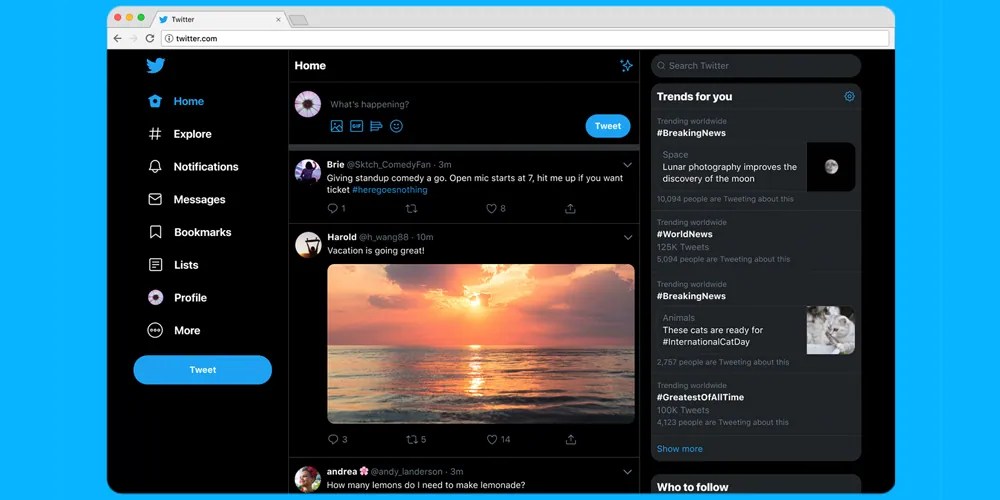Click the site info icon in address bar
Image resolution: width=1000 pixels, height=500 pixels.
(169, 38)
